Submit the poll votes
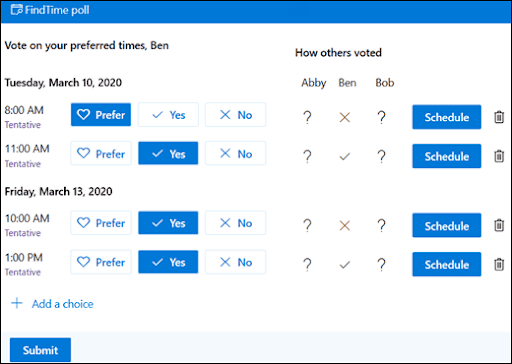The width and height of the screenshot is (512, 364). point(40,350)
